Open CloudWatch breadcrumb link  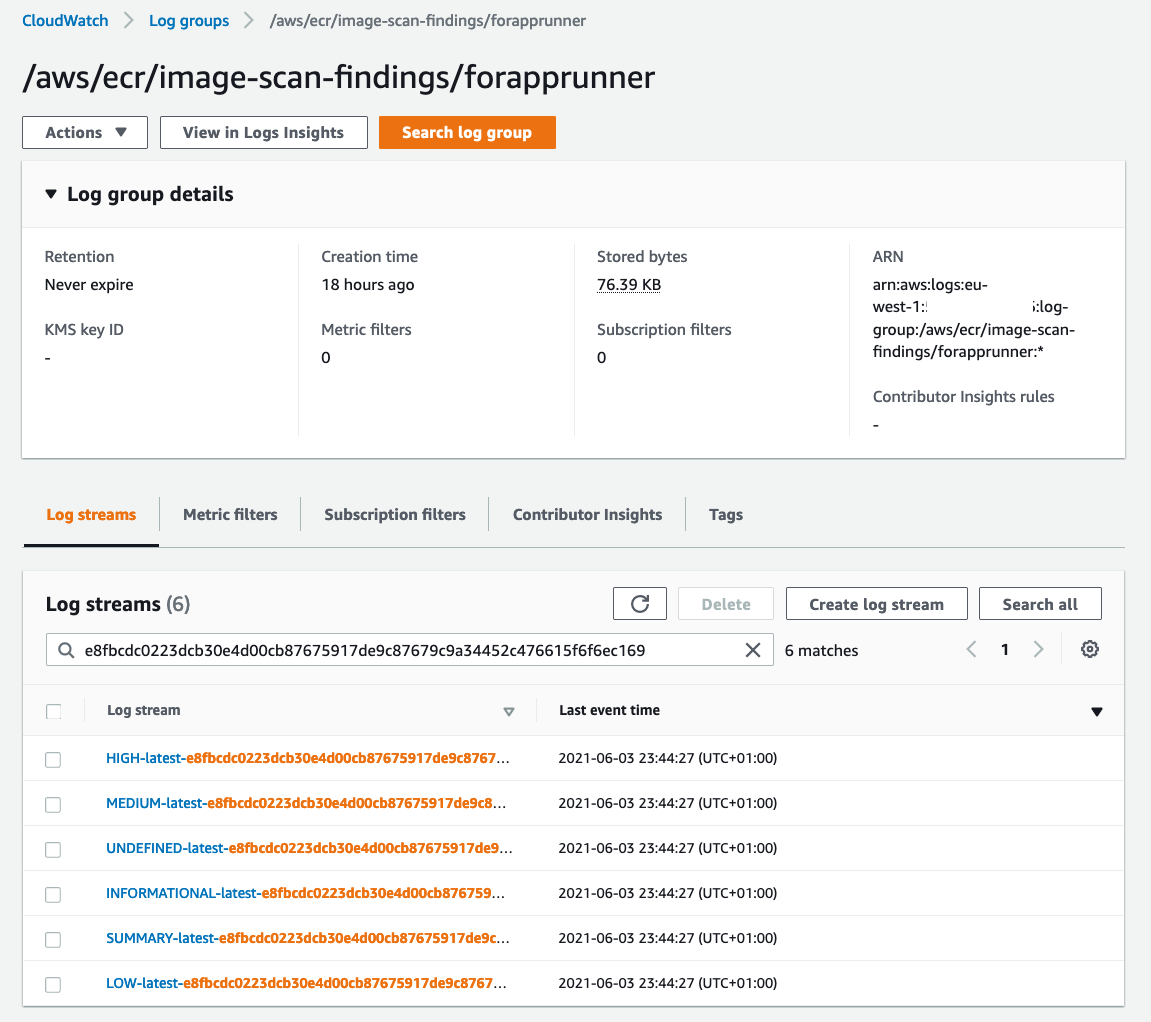[x=65, y=21]
